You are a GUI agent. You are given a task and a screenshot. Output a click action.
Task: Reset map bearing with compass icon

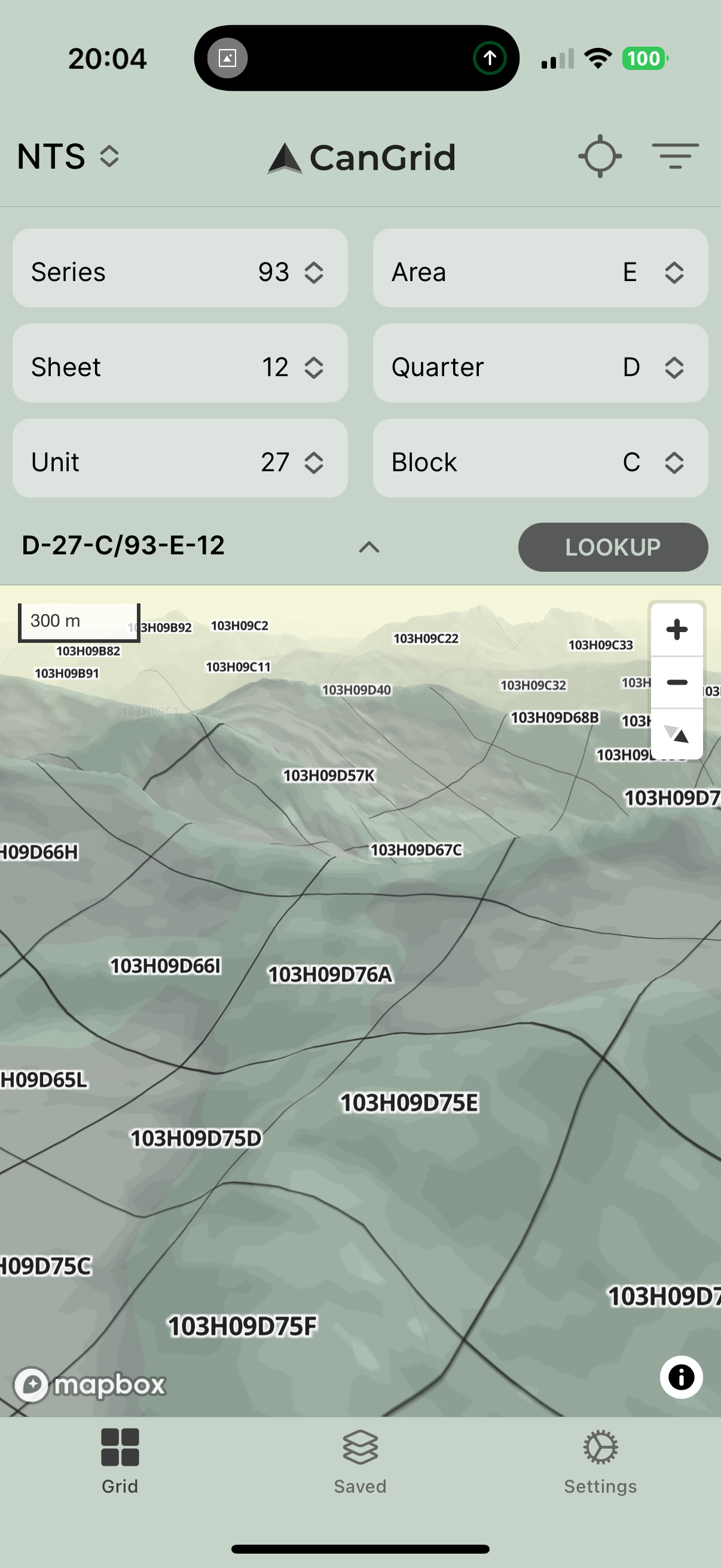(677, 734)
